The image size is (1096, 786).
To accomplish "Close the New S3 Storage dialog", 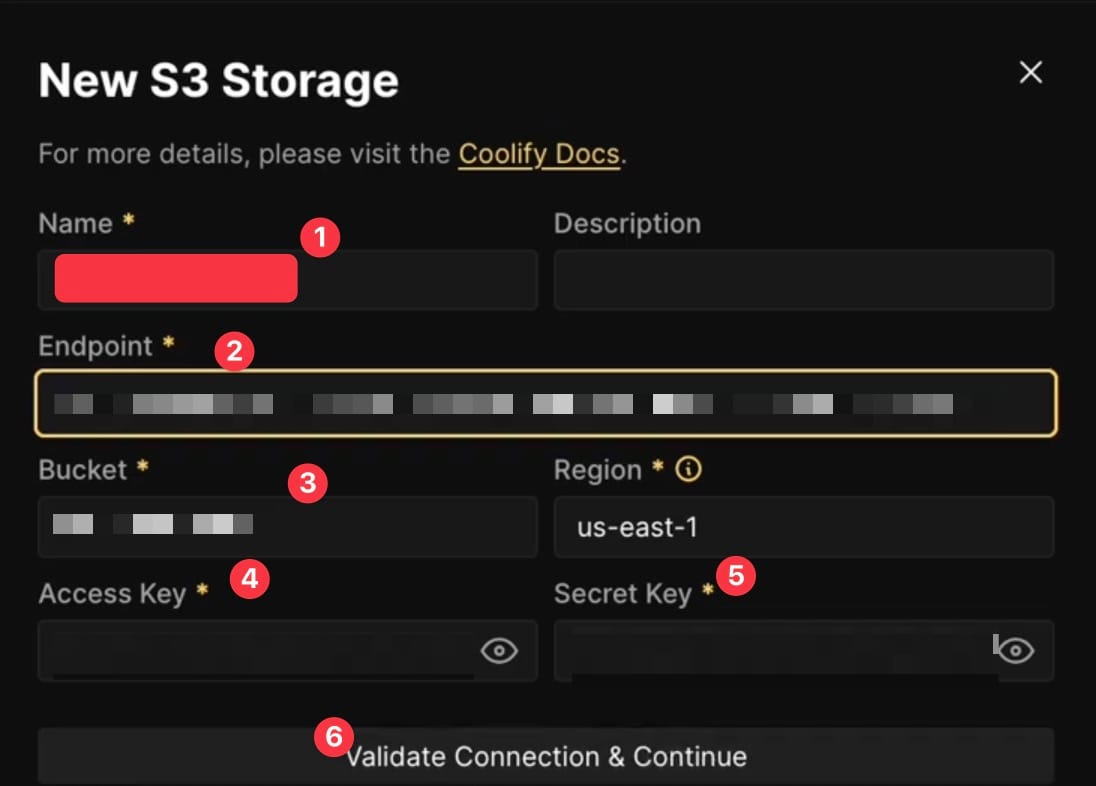I will click(1030, 72).
